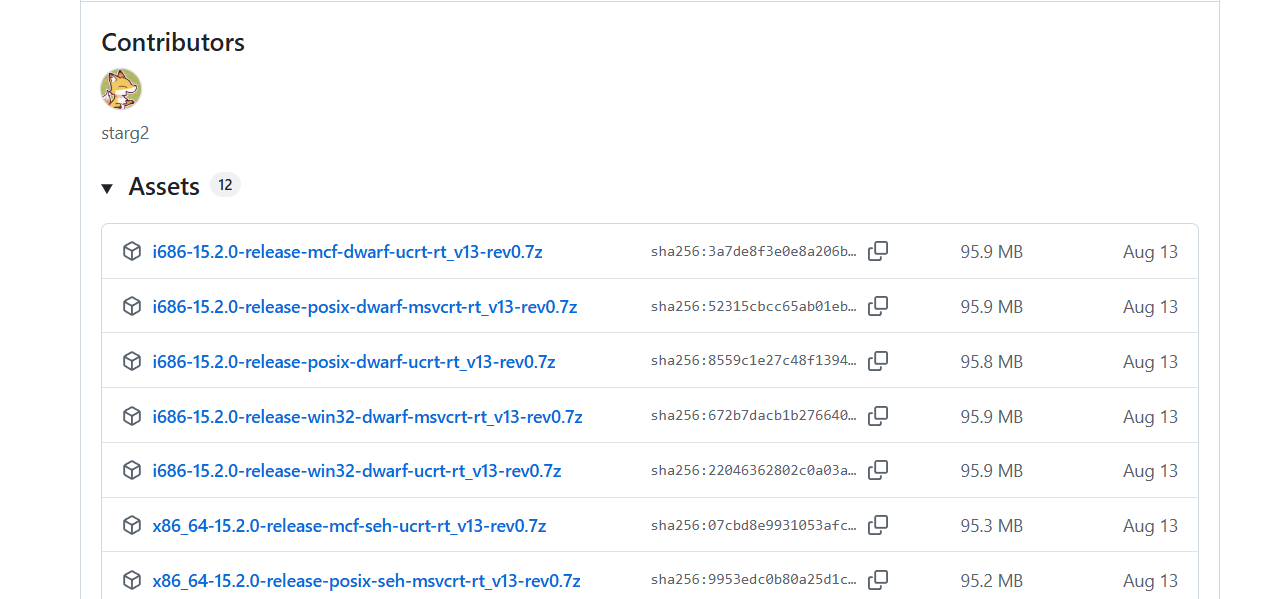1269x599 pixels.
Task: Click the Assets count badge 12
Action: (x=225, y=185)
